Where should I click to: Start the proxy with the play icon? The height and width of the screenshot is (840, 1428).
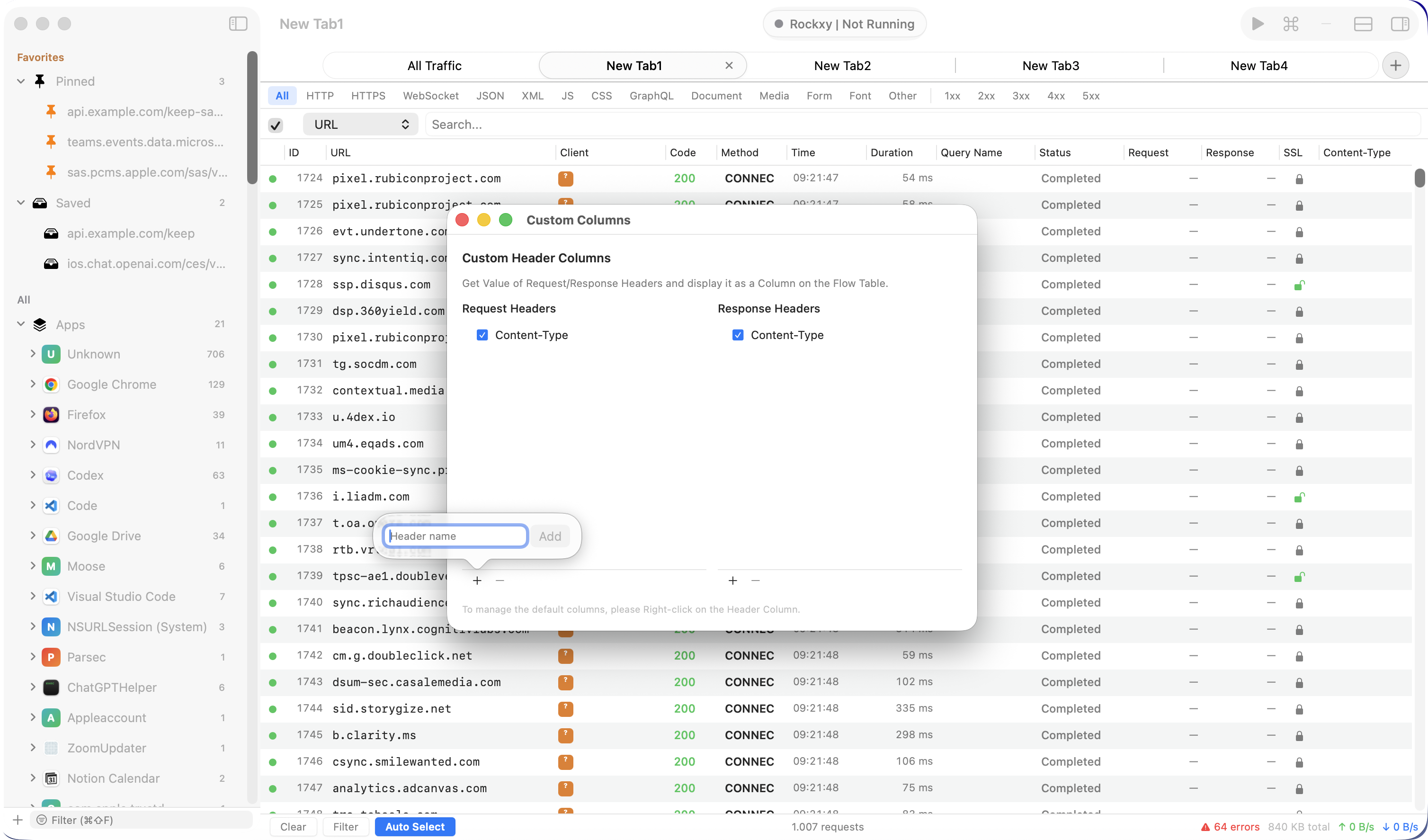1258,24
